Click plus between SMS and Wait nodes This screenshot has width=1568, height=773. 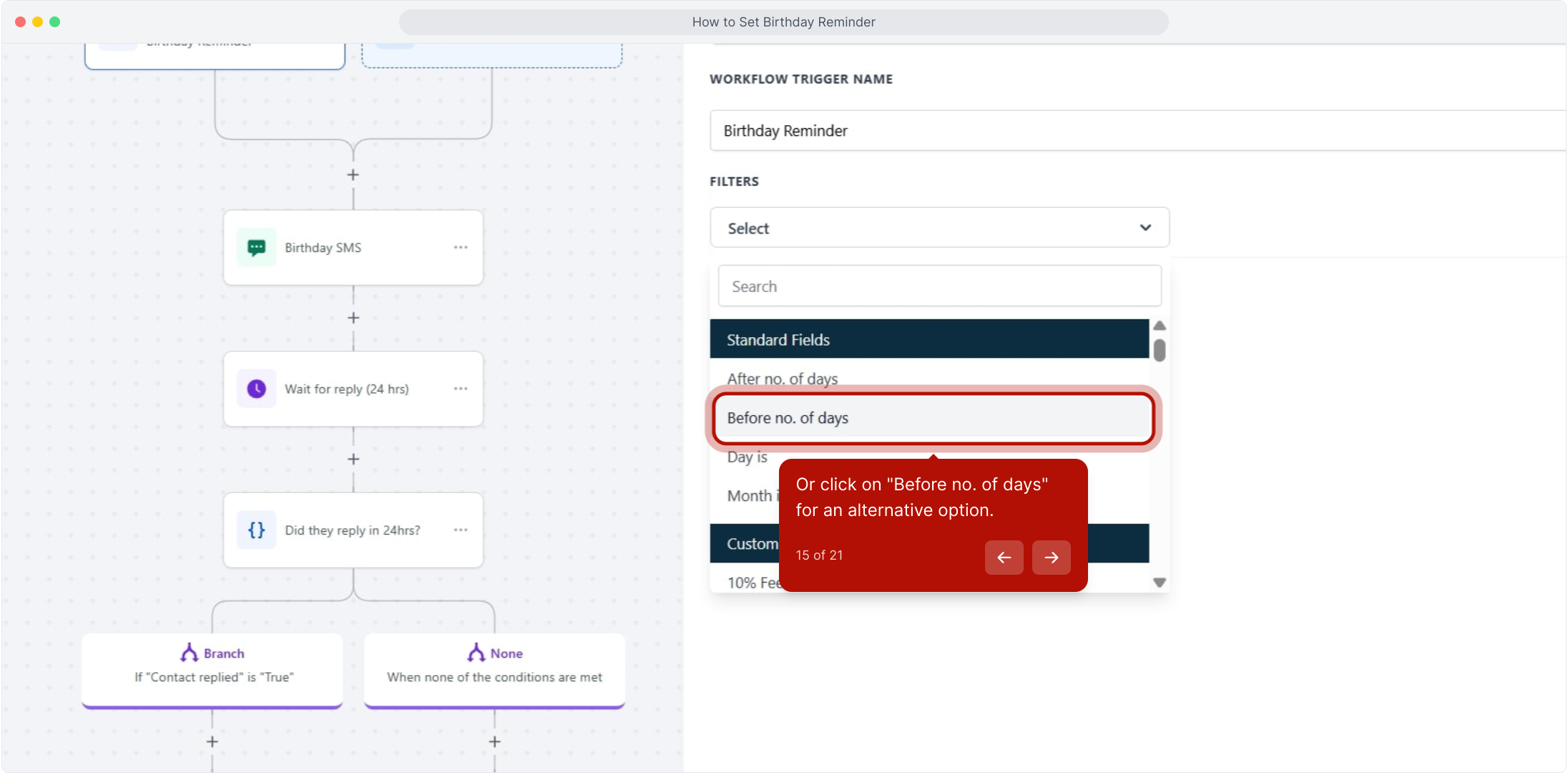(353, 318)
